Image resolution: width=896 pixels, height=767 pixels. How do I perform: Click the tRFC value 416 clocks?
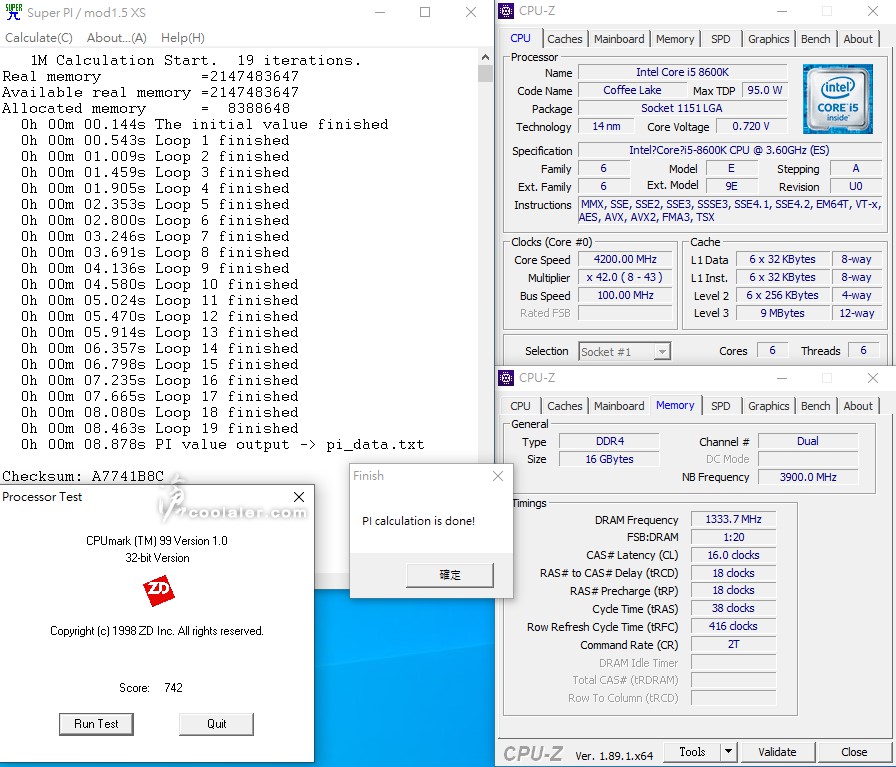[733, 626]
